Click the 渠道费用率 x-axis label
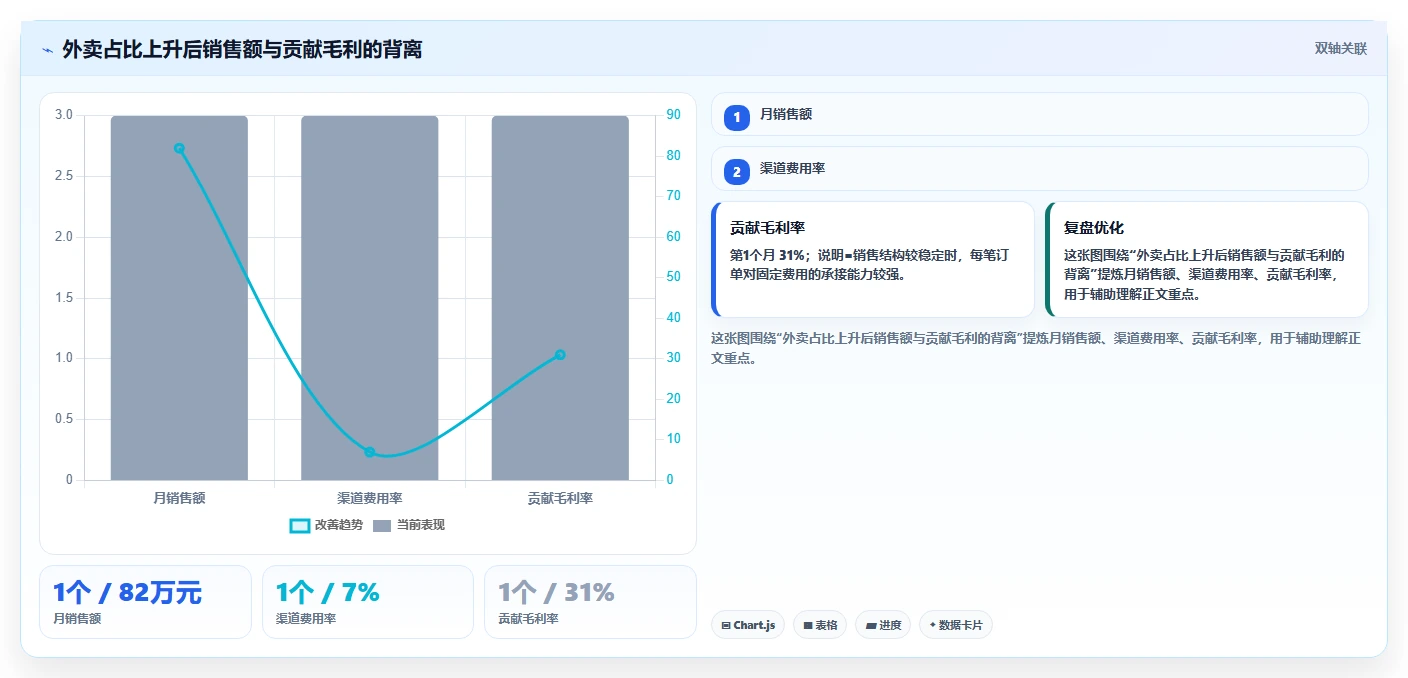The image size is (1408, 678). click(x=369, y=497)
